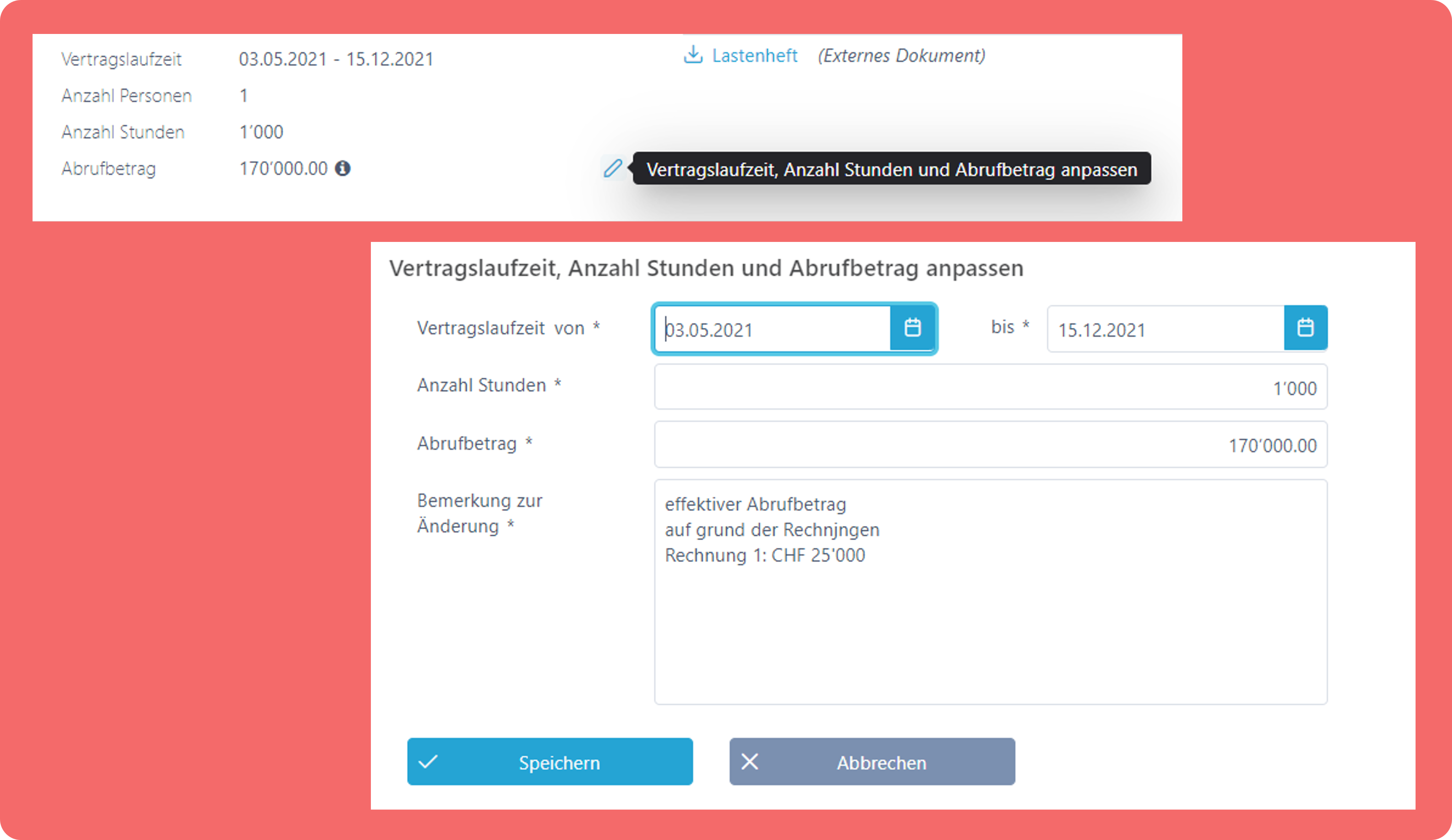1452x840 pixels.
Task: Click into the bis date field 15.12.2021
Action: (x=1166, y=329)
